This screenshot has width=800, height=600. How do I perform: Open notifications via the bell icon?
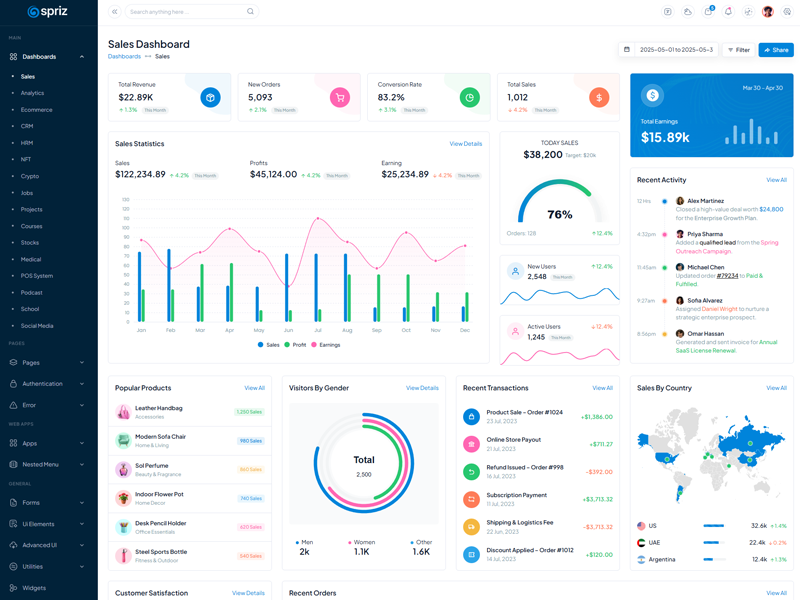(728, 12)
